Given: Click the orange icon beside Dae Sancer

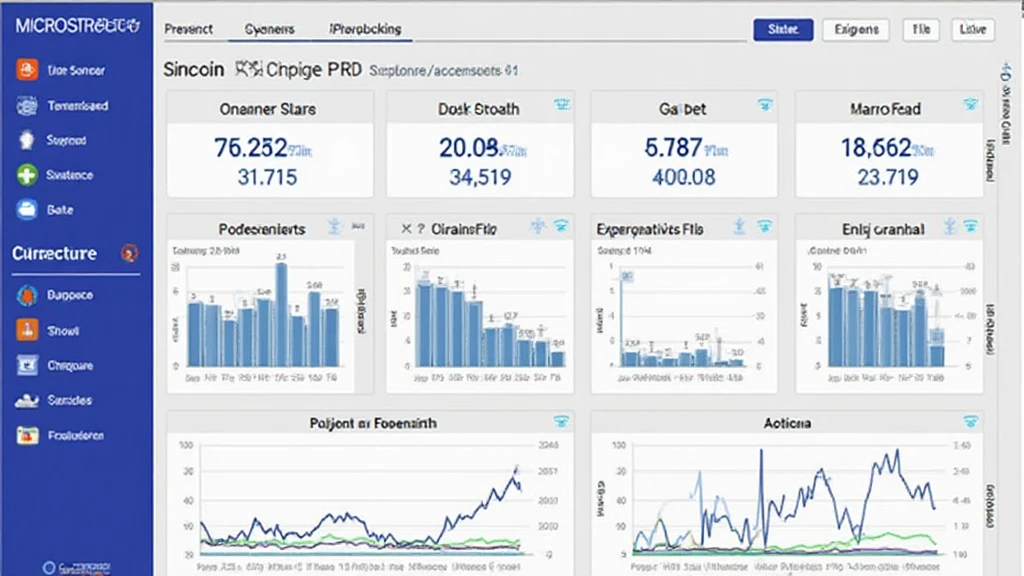Looking at the screenshot, I should pos(26,71).
